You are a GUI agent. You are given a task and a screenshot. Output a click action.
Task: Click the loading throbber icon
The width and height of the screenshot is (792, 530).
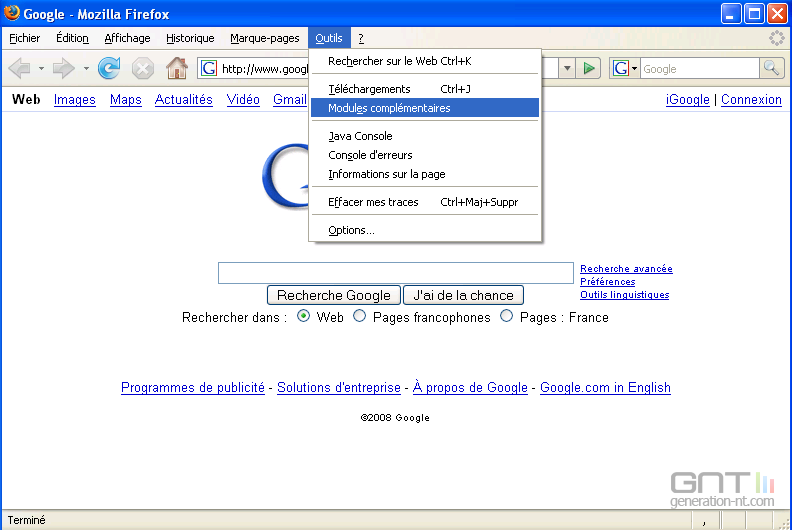tap(776, 38)
